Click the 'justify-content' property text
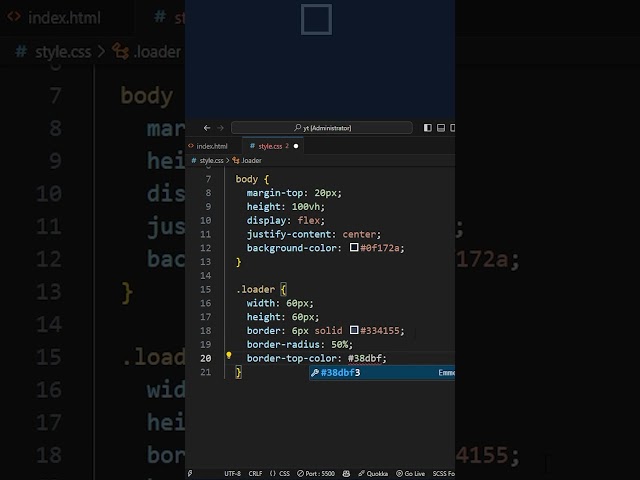 pos(289,234)
